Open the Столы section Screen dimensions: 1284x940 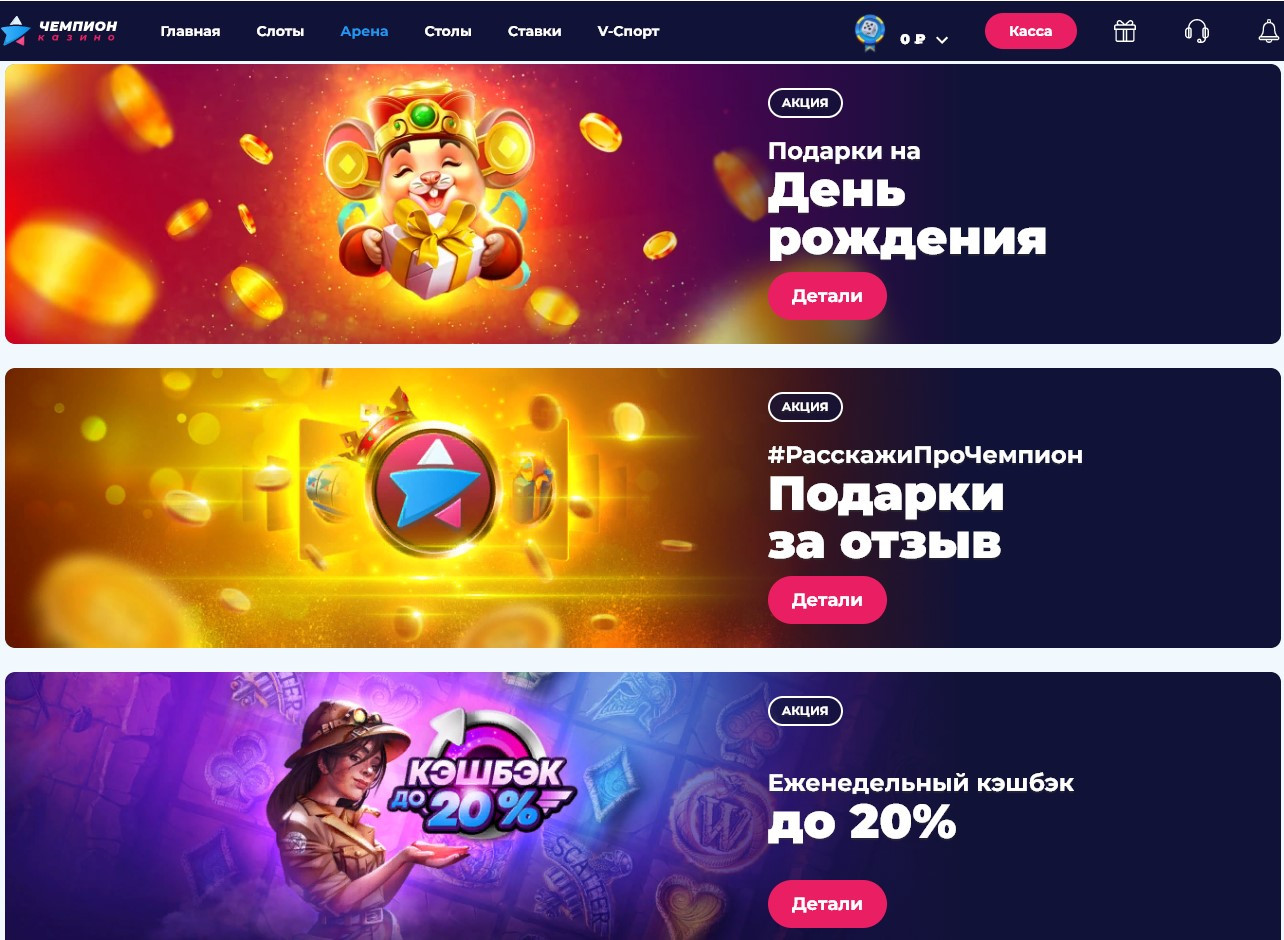point(448,31)
